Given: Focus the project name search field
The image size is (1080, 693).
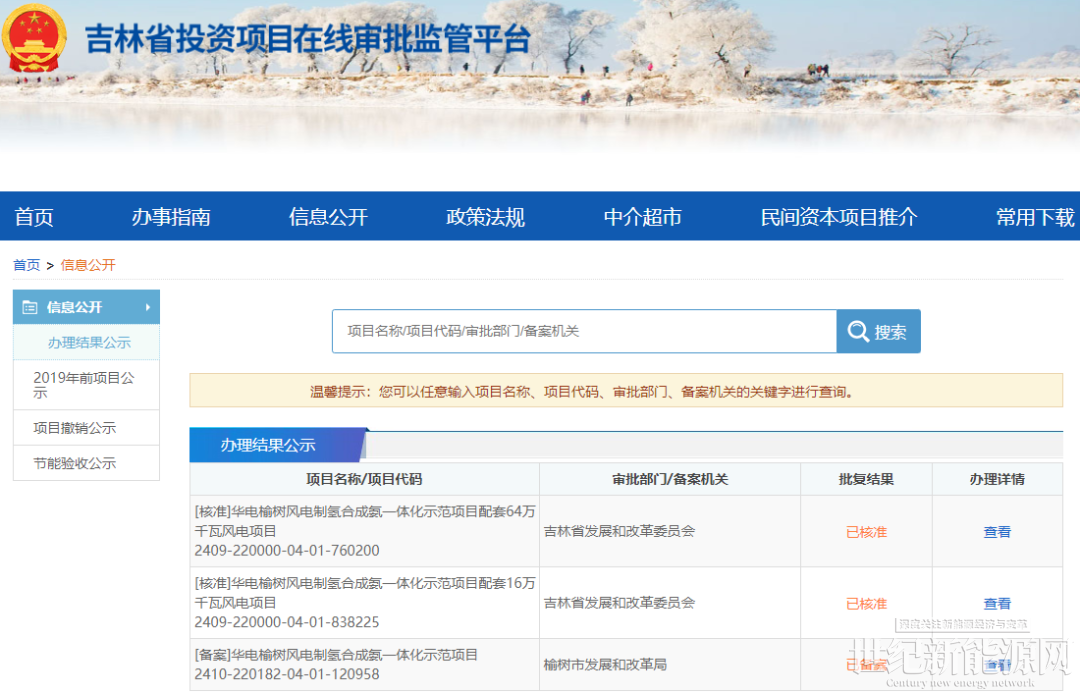Looking at the screenshot, I should coord(584,331).
